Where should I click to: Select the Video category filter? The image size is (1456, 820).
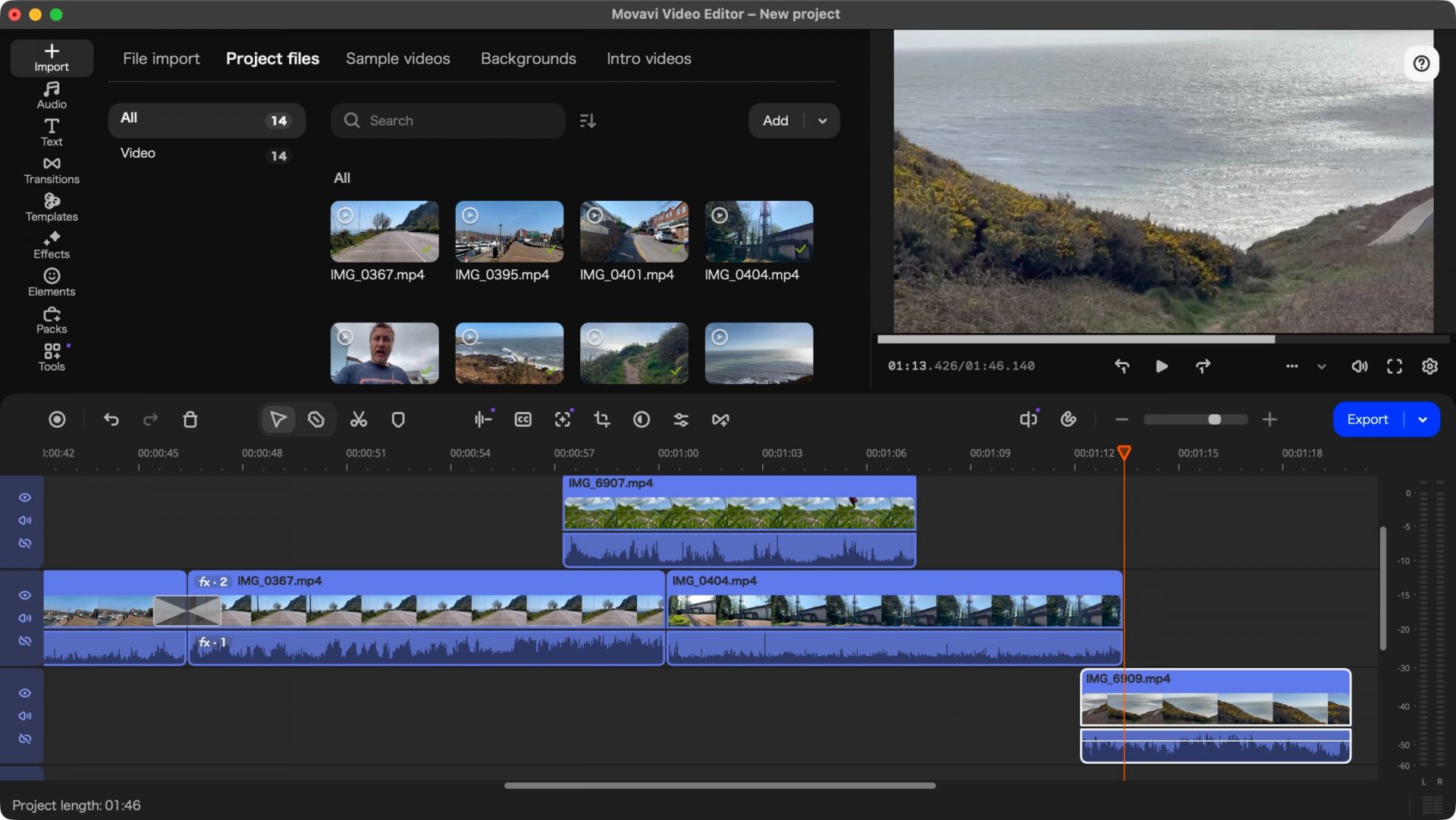pyautogui.click(x=206, y=154)
